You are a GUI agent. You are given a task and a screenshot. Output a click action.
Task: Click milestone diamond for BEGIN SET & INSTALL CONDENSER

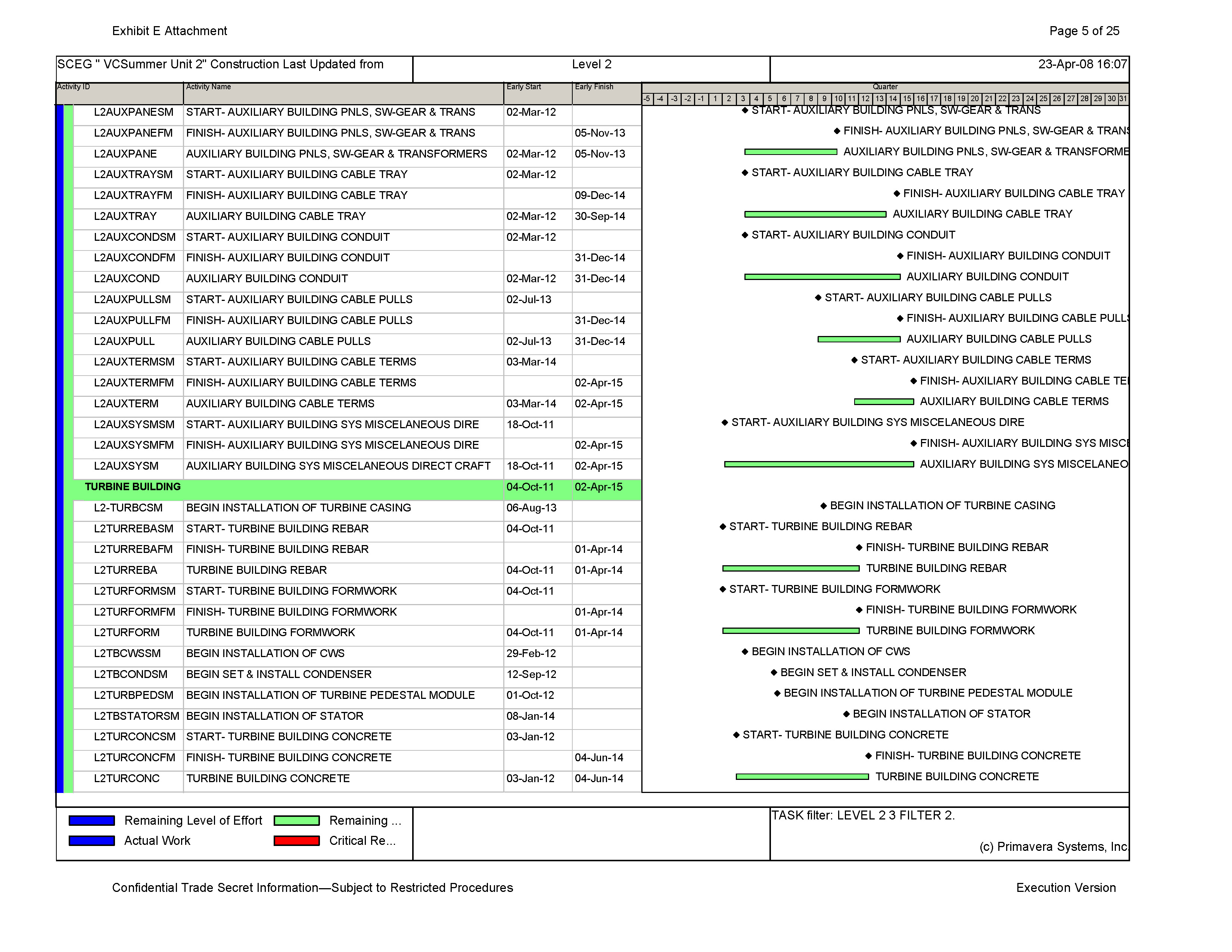click(774, 672)
